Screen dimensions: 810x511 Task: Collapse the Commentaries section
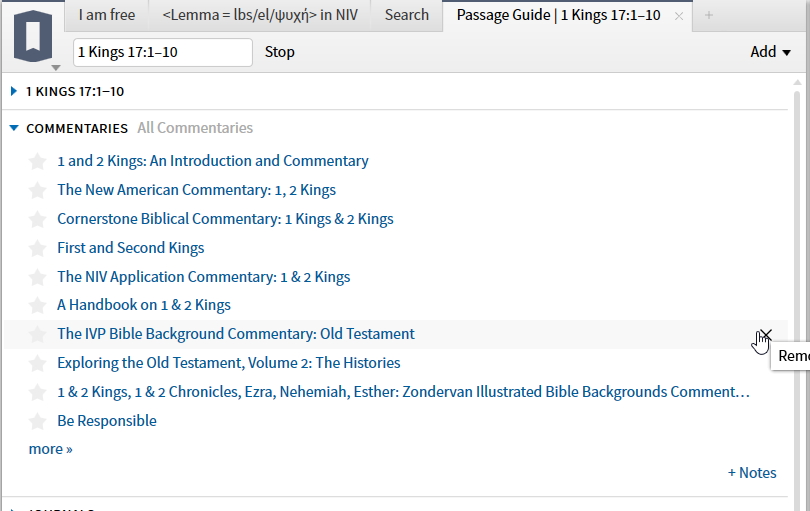(x=14, y=128)
